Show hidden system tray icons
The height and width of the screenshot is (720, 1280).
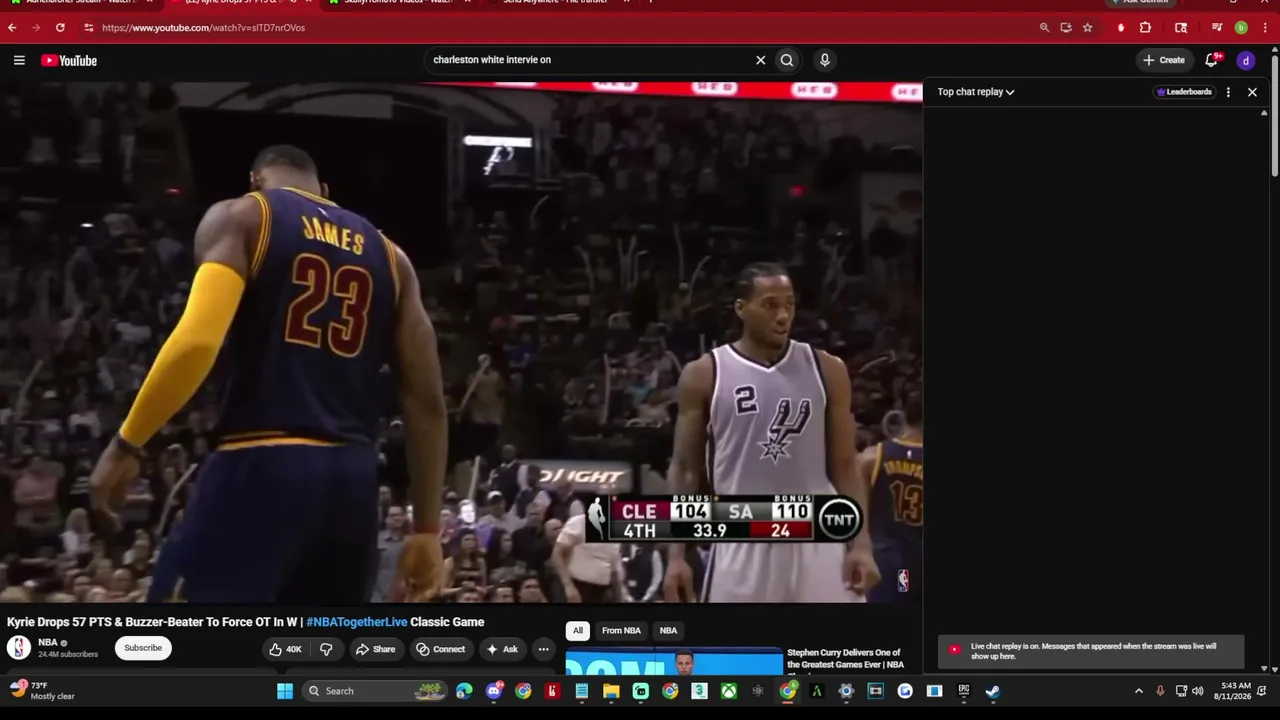pyautogui.click(x=1138, y=691)
